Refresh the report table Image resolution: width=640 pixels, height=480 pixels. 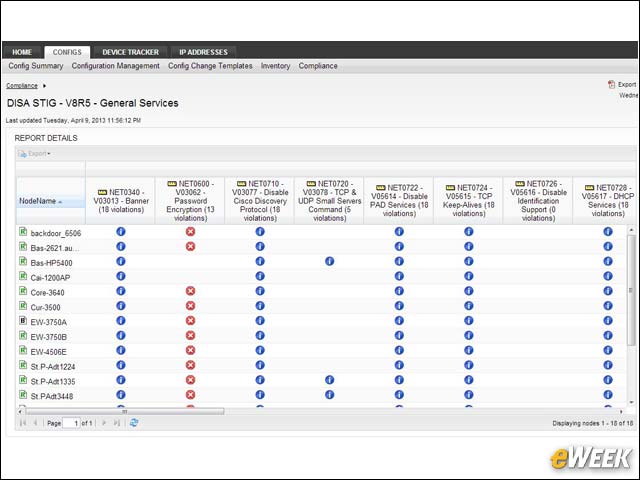134,423
